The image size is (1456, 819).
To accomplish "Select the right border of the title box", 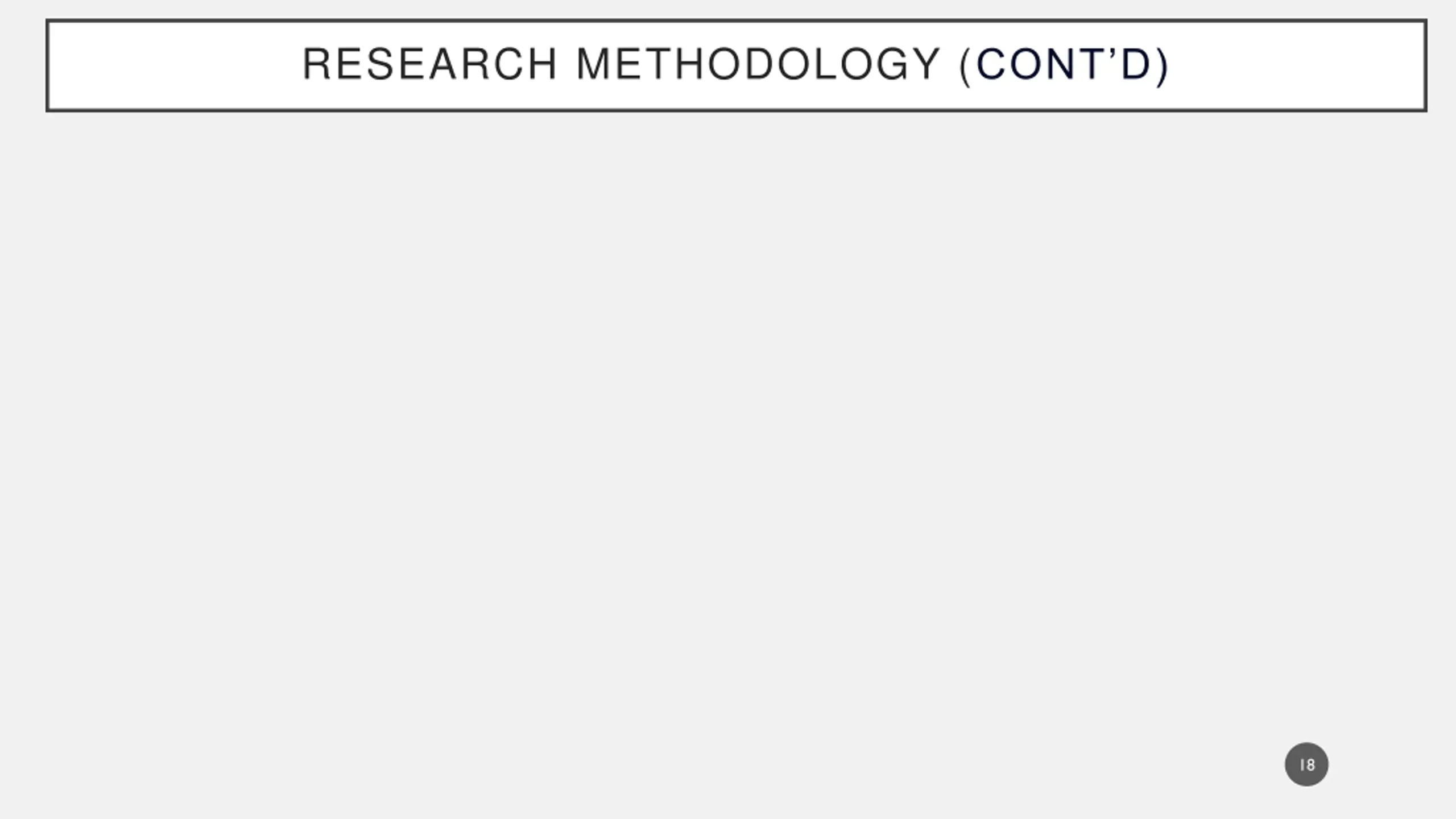I will [x=1425, y=65].
